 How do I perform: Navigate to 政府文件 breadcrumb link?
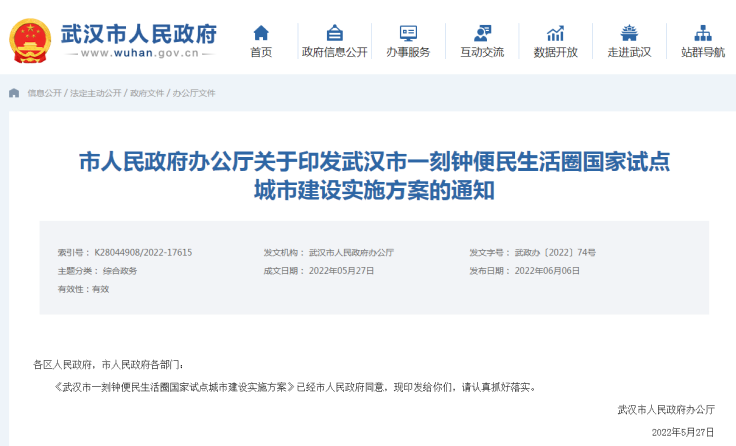pos(147,93)
